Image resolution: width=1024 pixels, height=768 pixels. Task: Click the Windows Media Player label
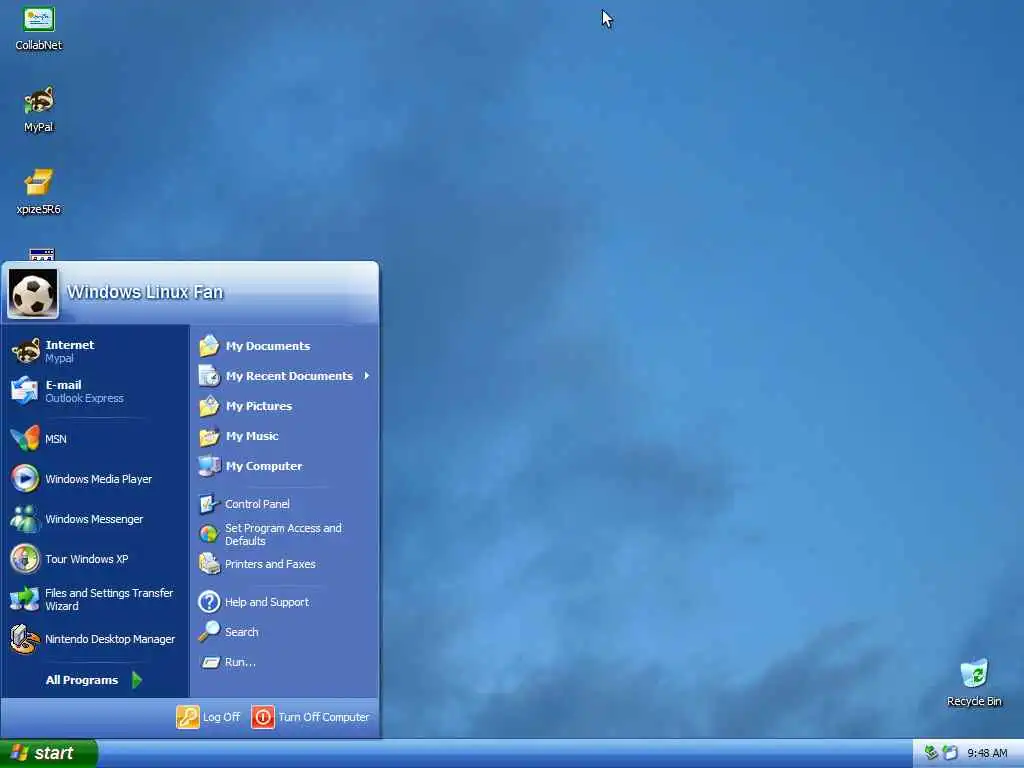point(99,479)
